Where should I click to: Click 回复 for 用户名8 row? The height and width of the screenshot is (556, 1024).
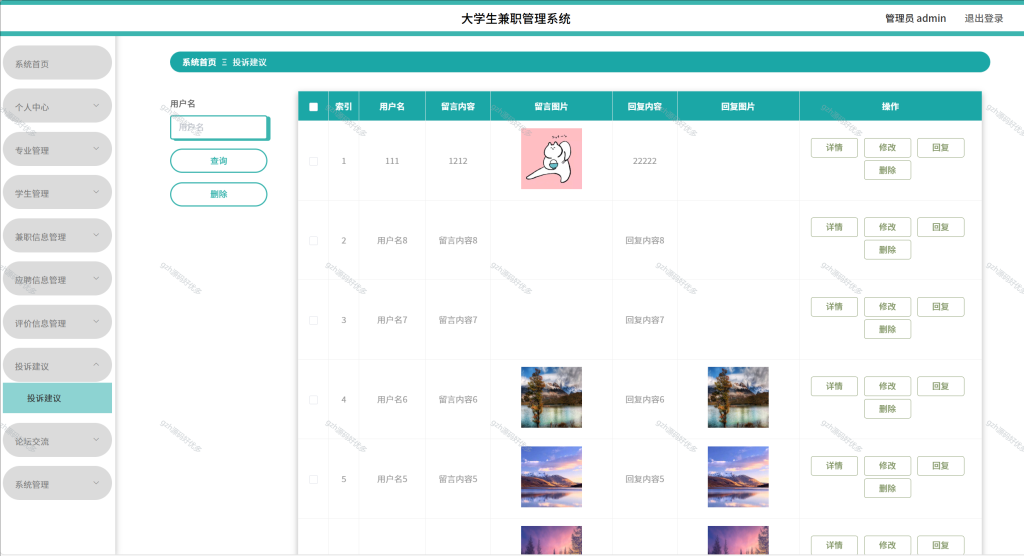point(940,227)
